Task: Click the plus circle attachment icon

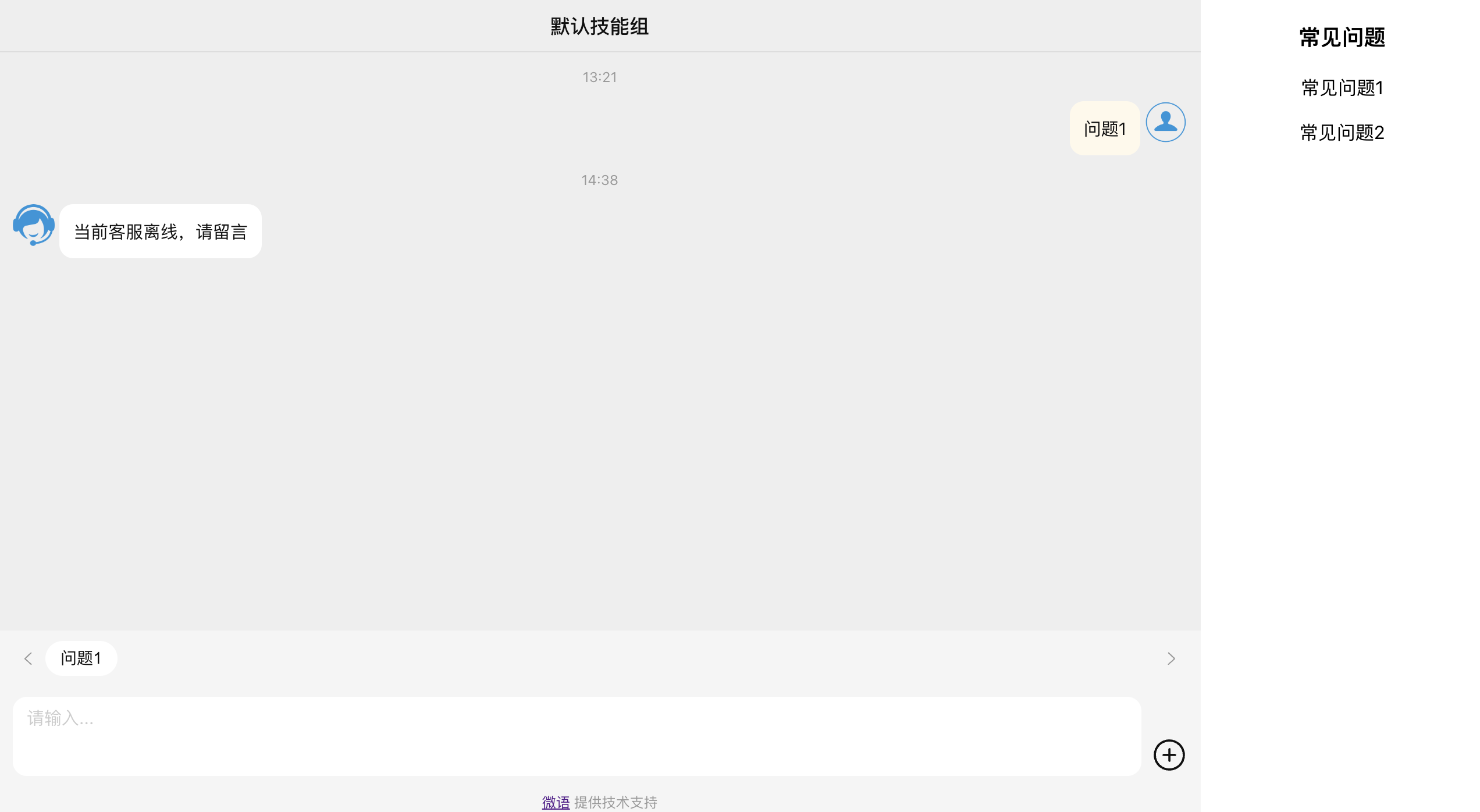Action: [x=1169, y=755]
